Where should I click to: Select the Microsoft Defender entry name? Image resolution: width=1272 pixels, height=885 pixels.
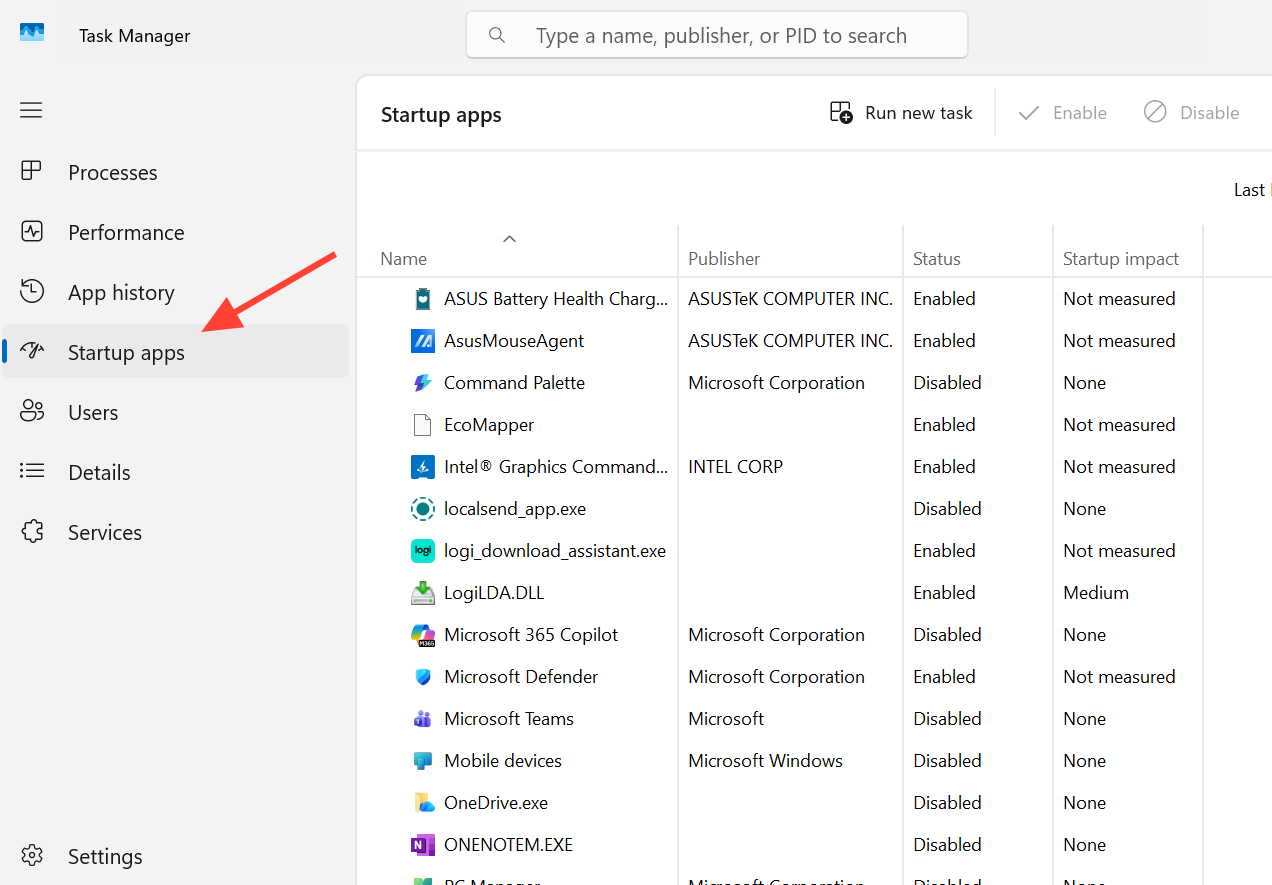(x=521, y=677)
